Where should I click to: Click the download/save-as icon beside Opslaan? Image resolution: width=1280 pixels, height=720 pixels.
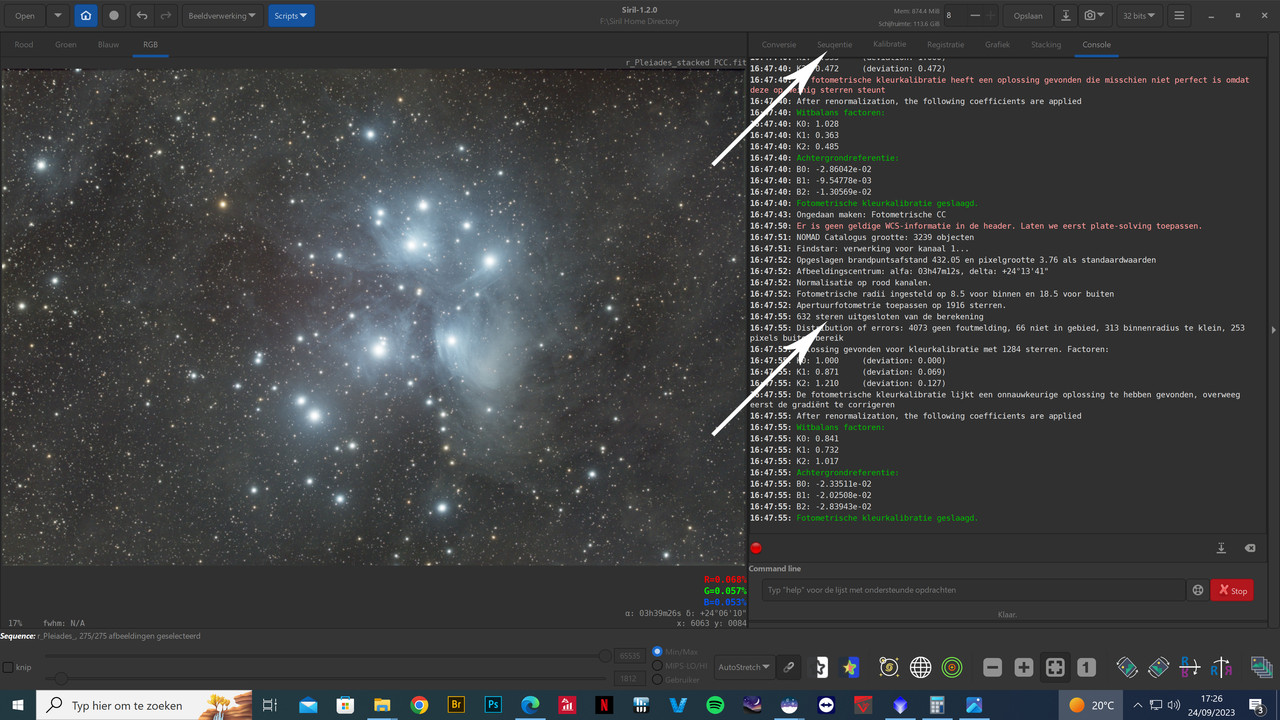[1066, 16]
